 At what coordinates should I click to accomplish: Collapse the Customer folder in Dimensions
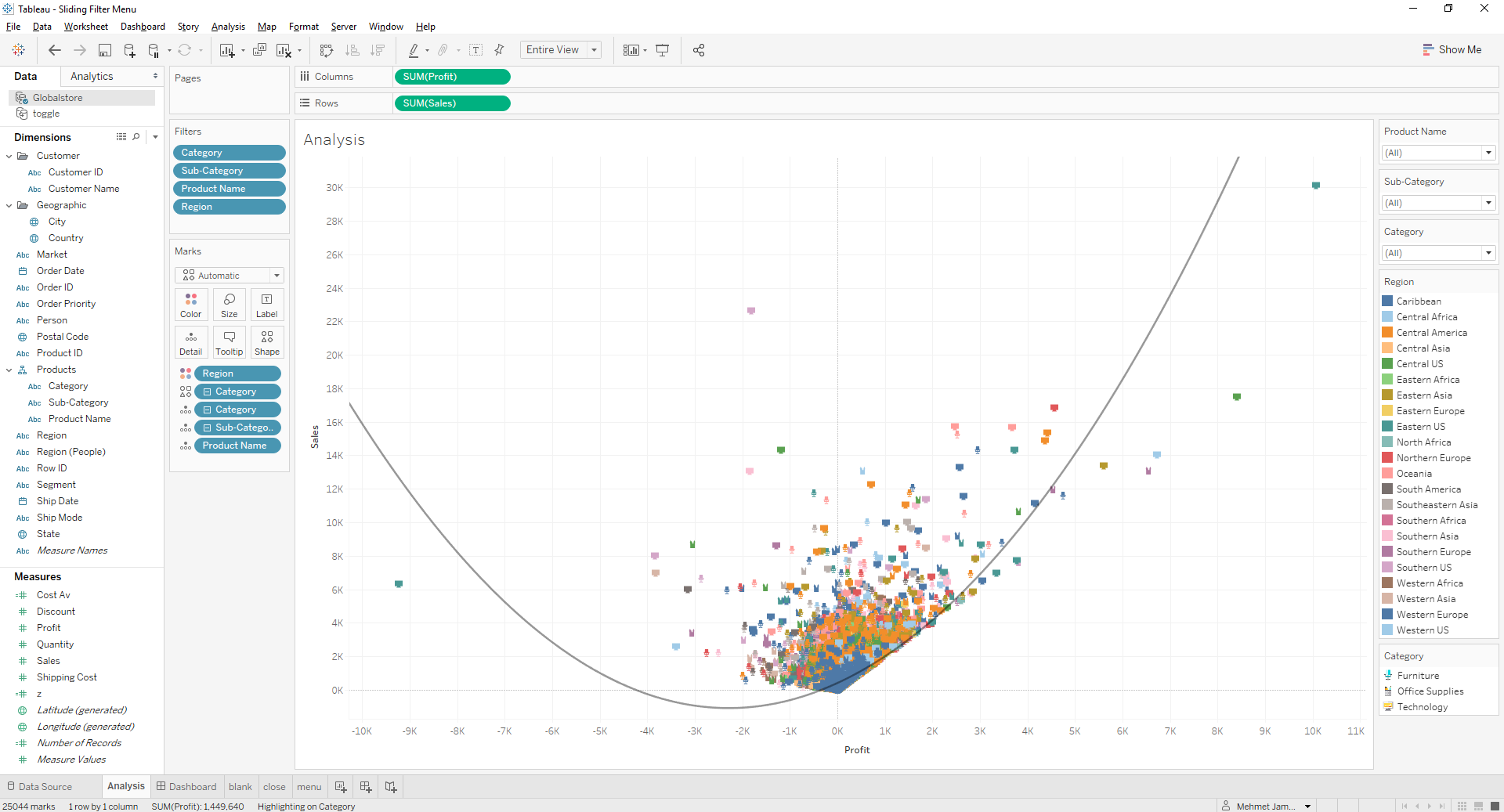[x=9, y=156]
